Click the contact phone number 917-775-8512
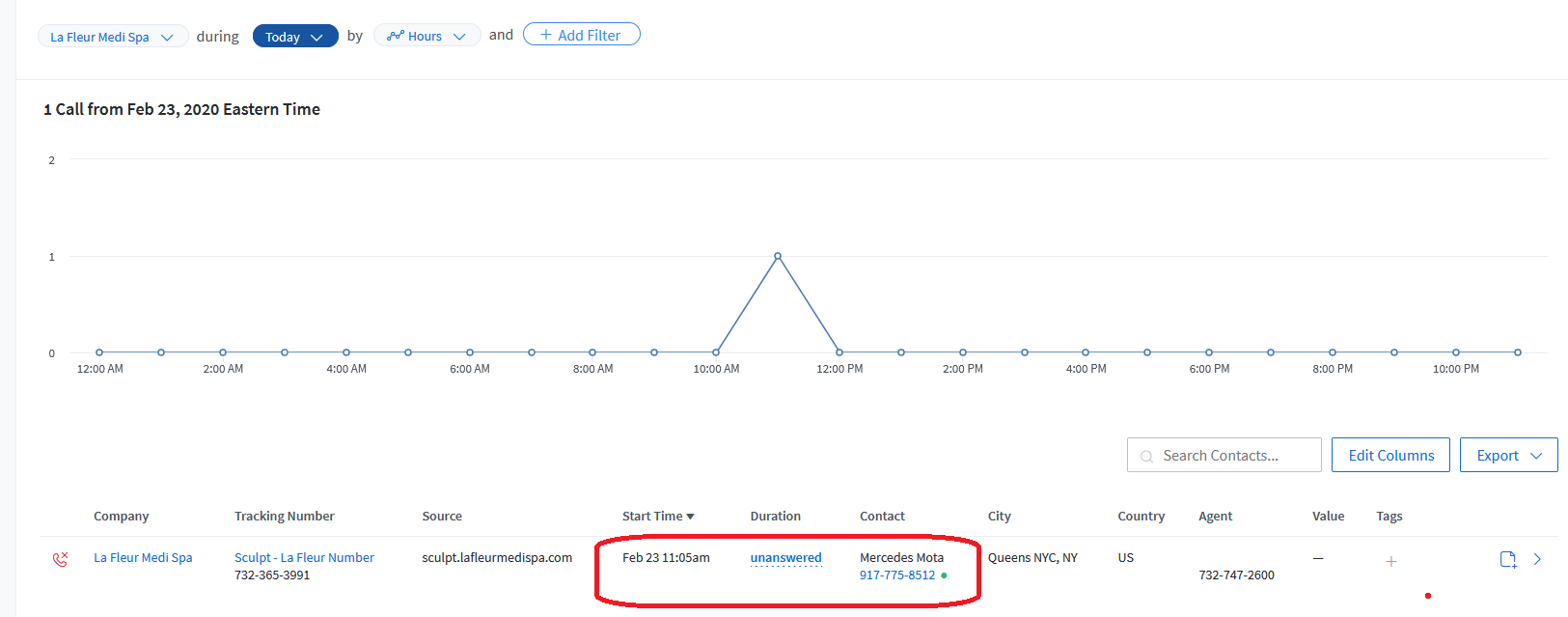Viewport: 1568px width, 617px height. coord(897,575)
